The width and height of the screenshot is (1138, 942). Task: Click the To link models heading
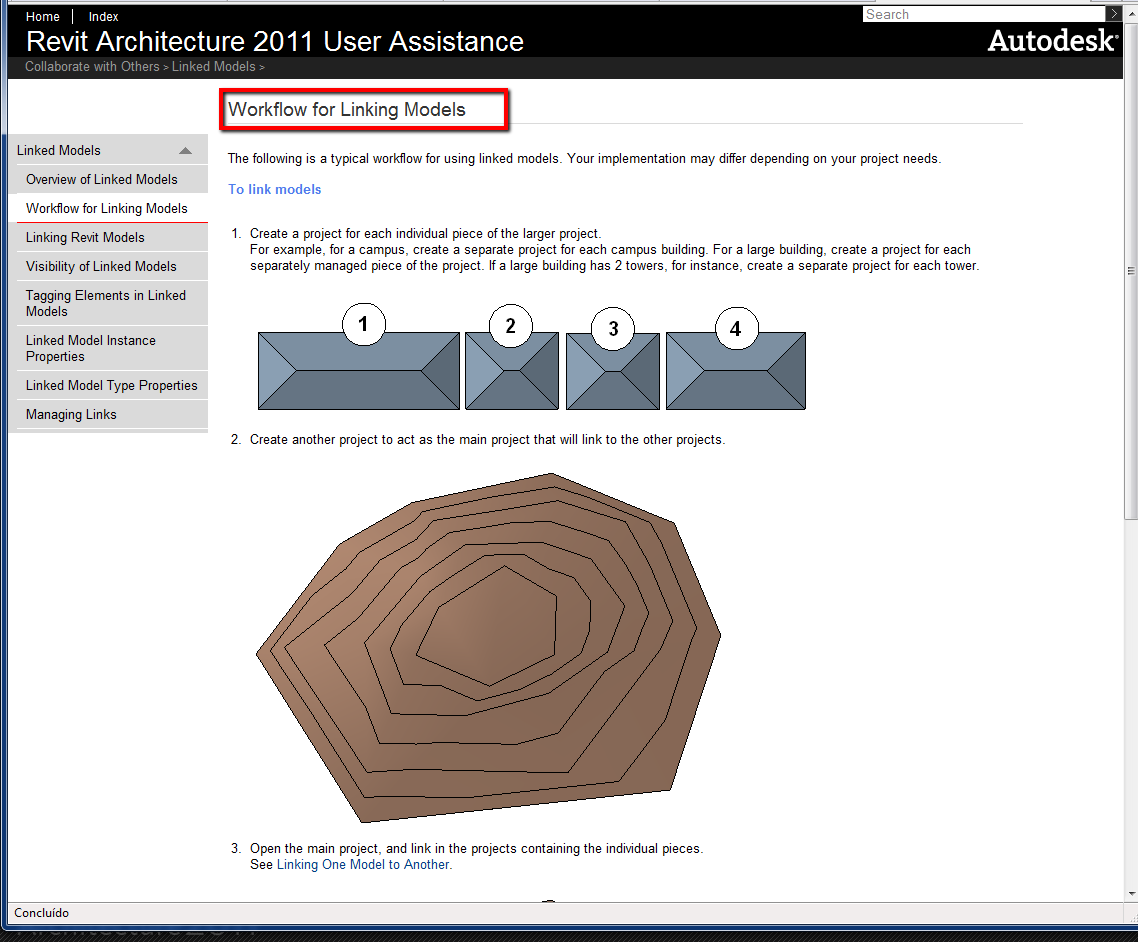(274, 189)
